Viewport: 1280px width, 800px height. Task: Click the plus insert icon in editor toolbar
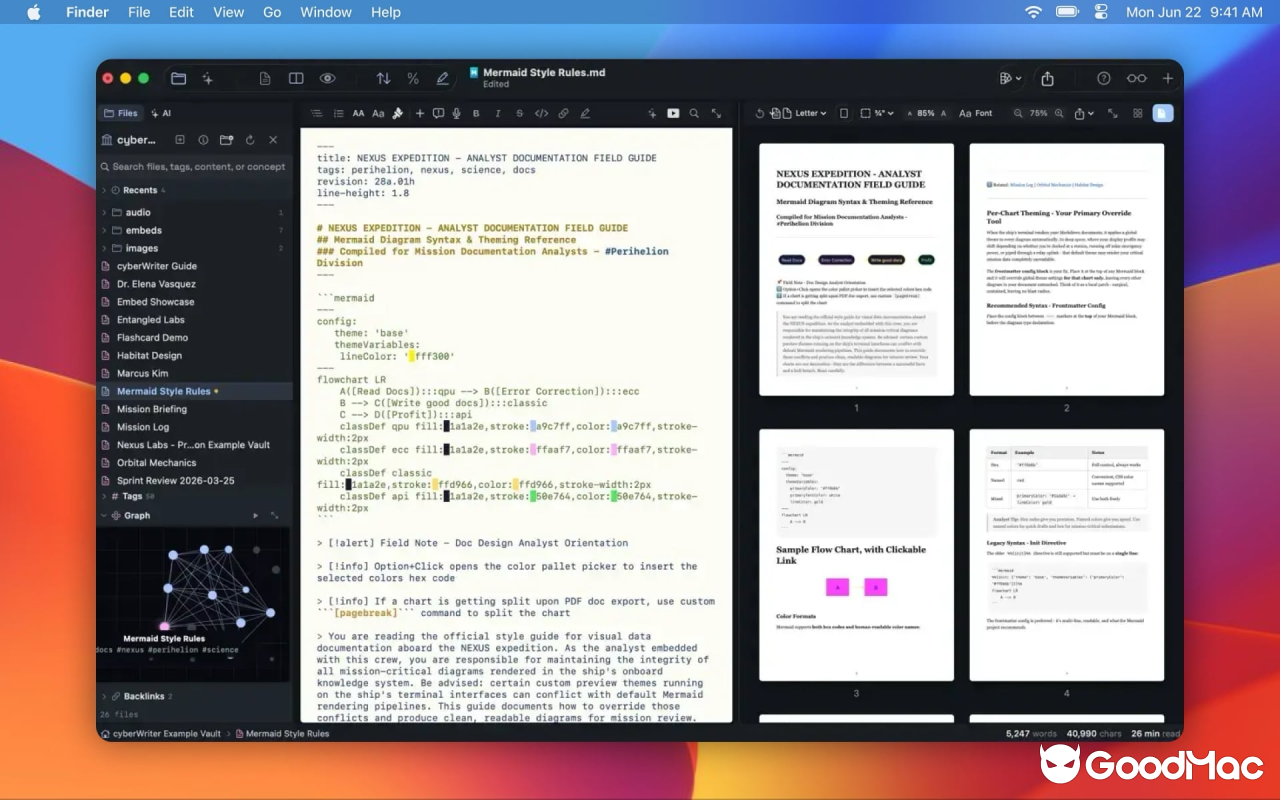(x=420, y=113)
